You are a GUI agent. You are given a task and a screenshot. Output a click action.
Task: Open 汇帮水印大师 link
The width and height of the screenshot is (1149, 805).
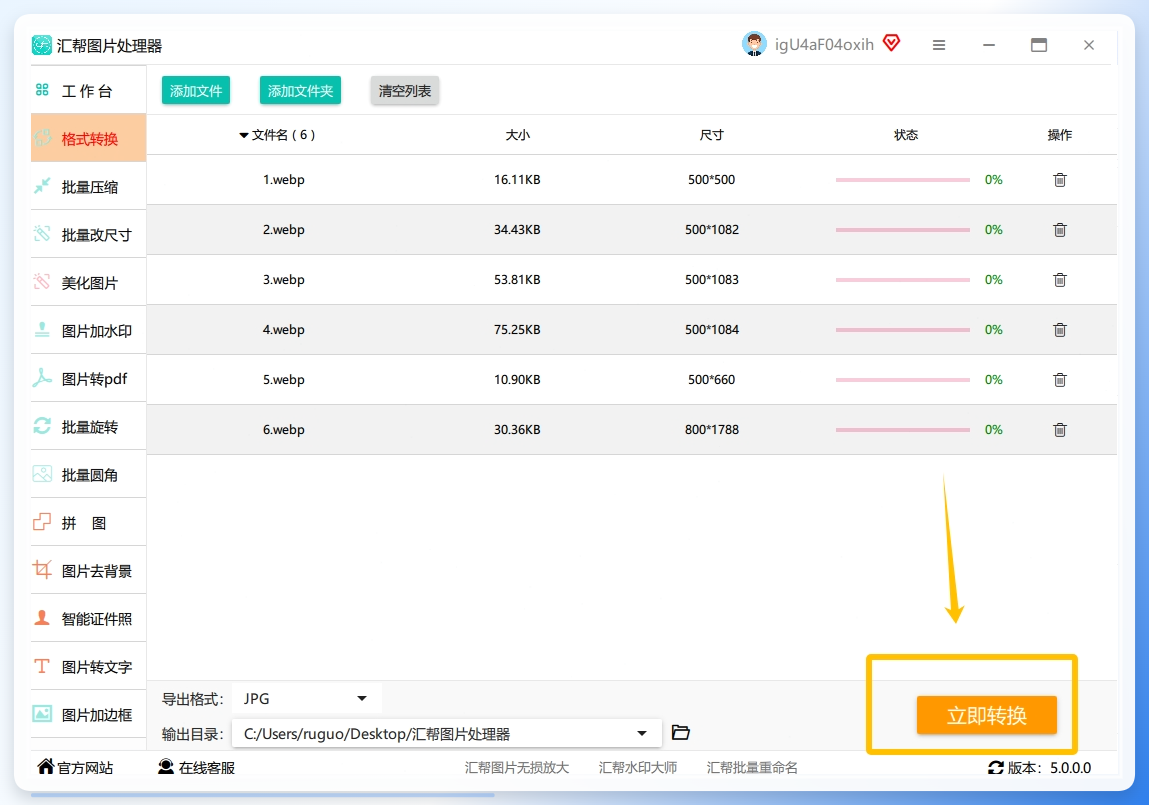[x=638, y=767]
